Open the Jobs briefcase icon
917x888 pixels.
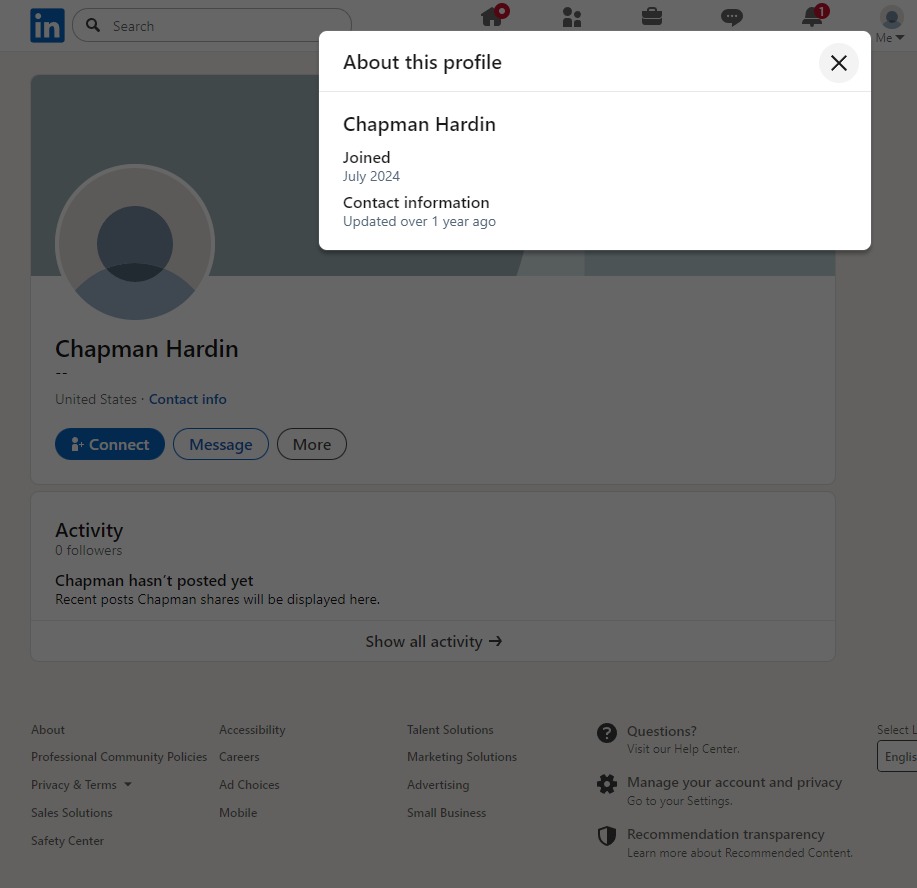click(x=652, y=17)
